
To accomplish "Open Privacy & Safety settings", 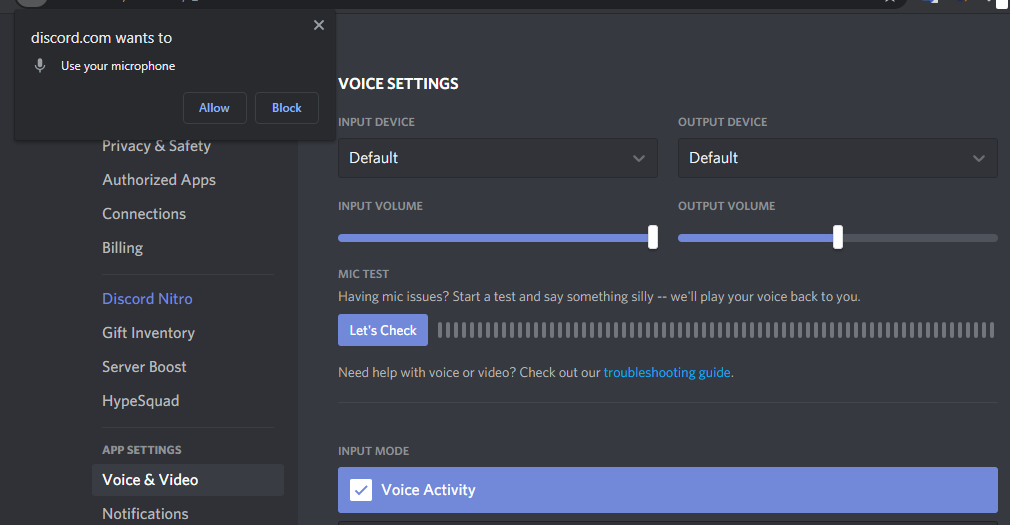I will 157,146.
